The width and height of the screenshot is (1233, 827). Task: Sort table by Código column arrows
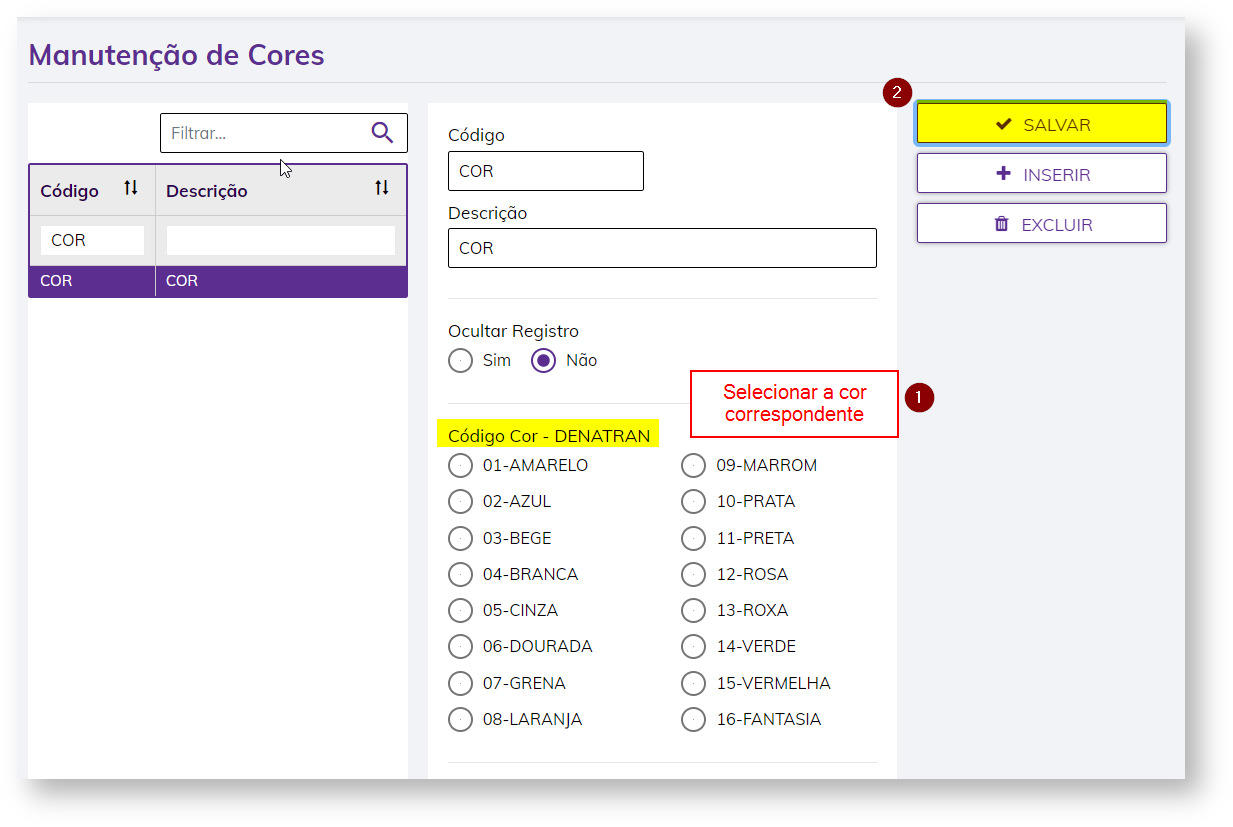coord(131,188)
